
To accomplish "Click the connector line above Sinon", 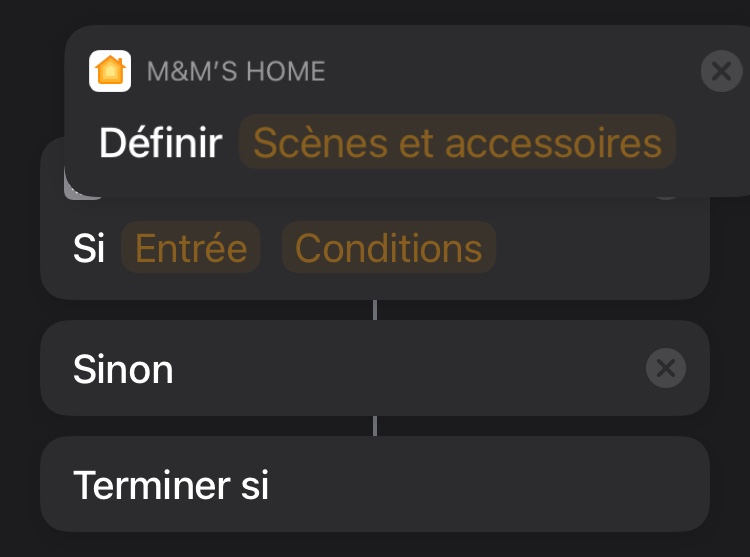I will click(x=375, y=310).
